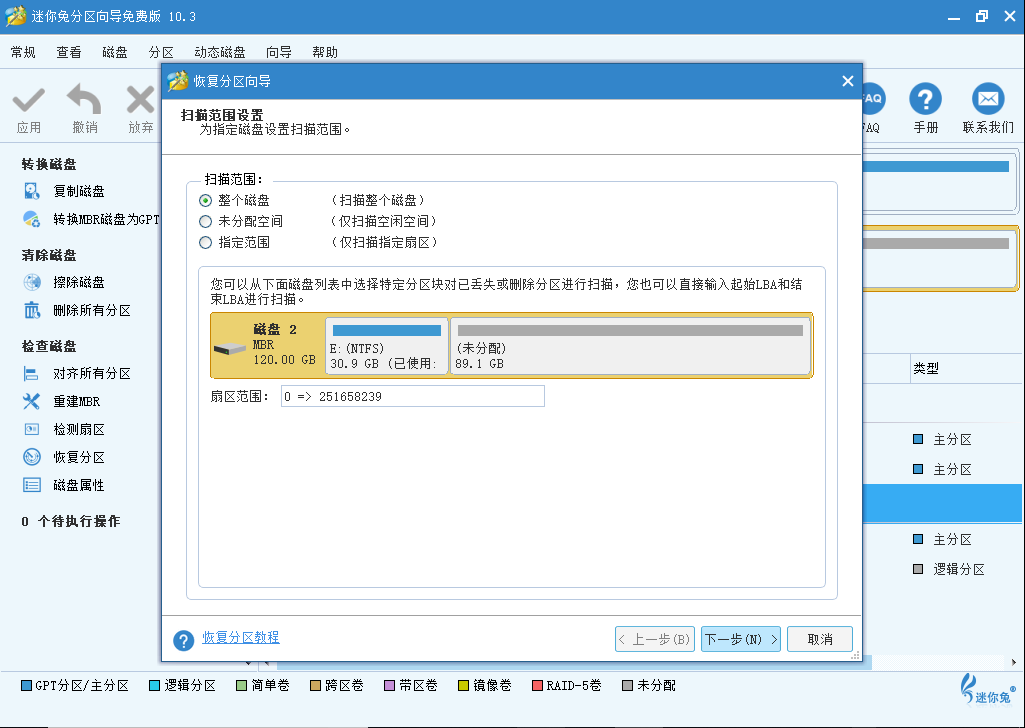Click the Undo (撤销) arrow icon

(84, 99)
